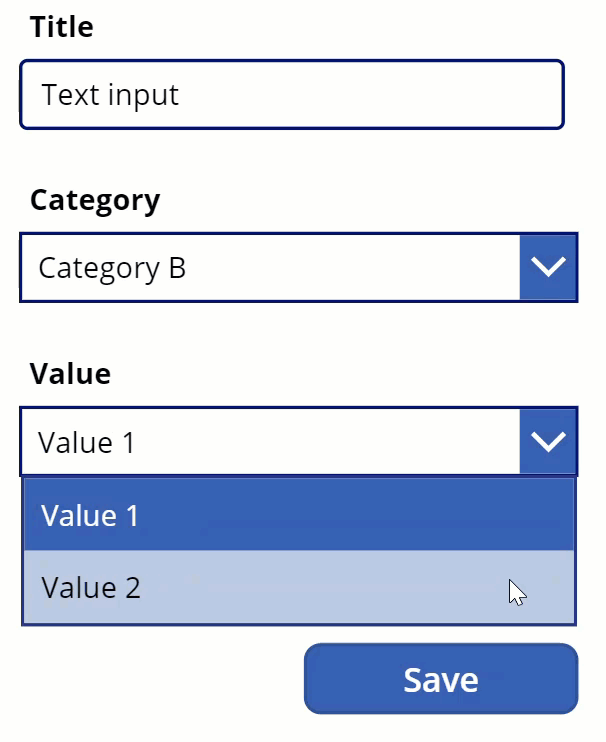The image size is (606, 742).
Task: Click the selected 'Value 1' text in Value box
Action: point(86,442)
